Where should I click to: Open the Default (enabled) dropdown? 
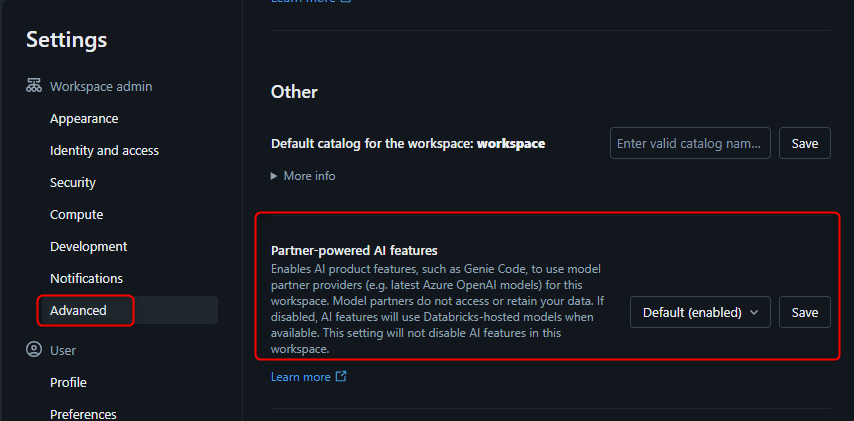(700, 312)
